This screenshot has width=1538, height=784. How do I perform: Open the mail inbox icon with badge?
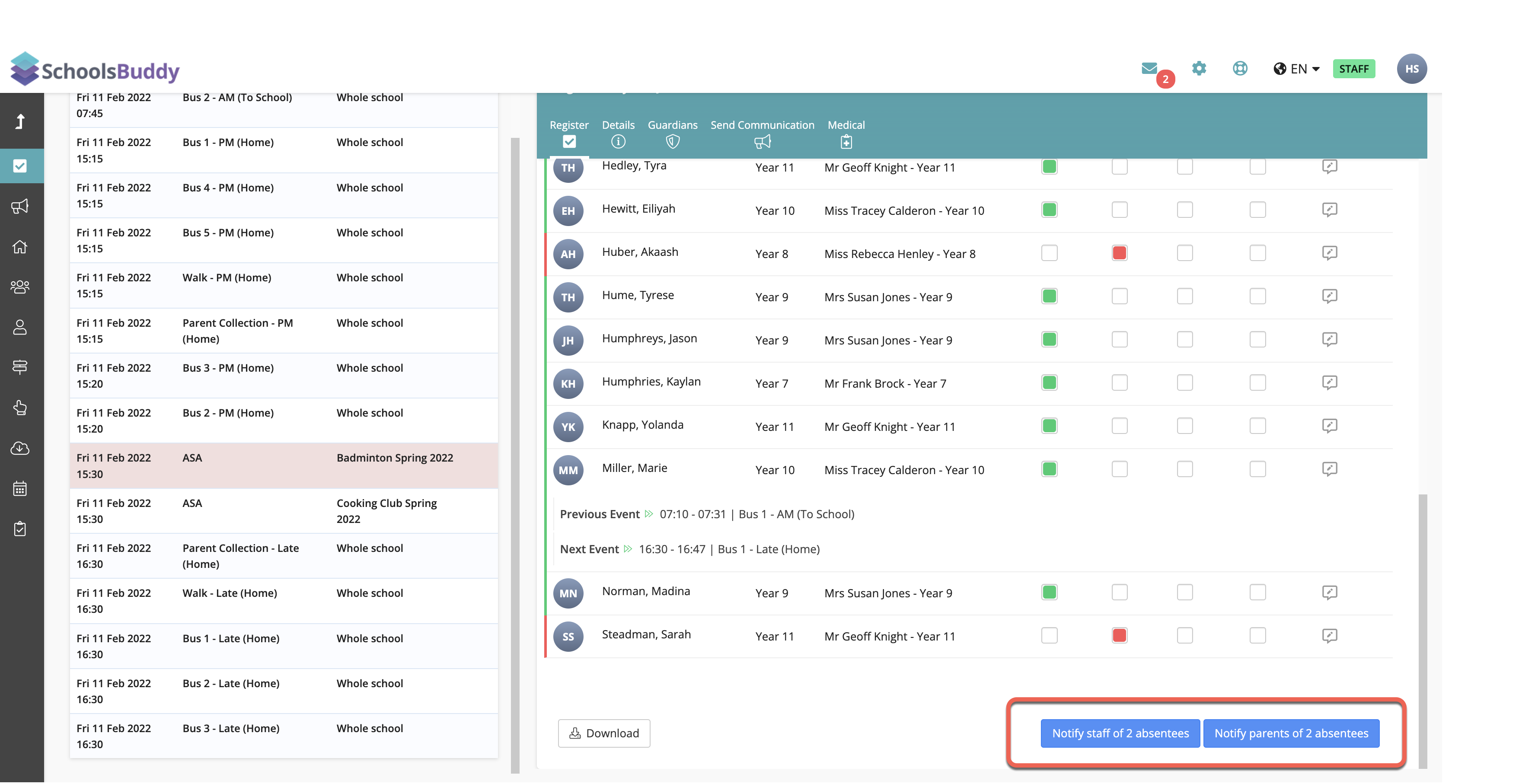point(1149,69)
